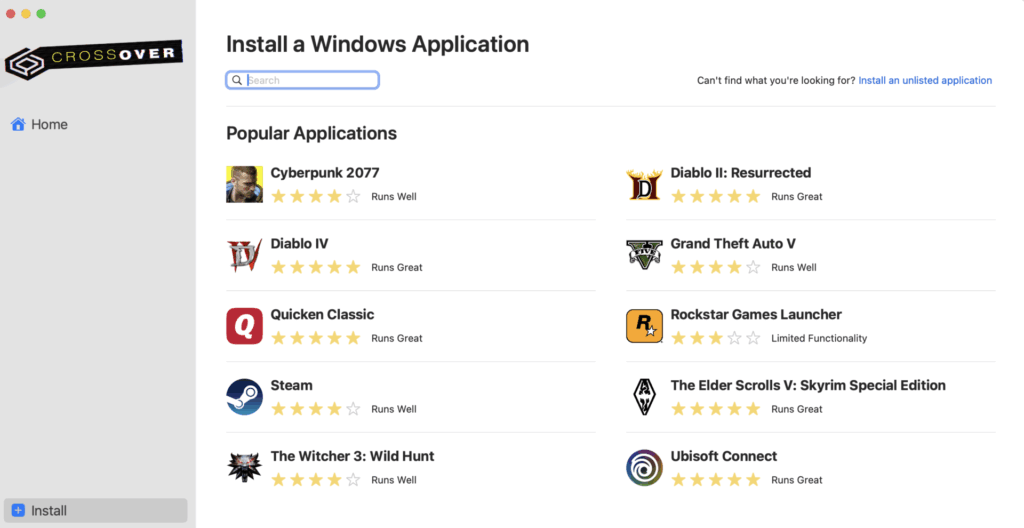Click the Cyberpunk 2077 app icon
This screenshot has width=1024, height=528.
(244, 184)
